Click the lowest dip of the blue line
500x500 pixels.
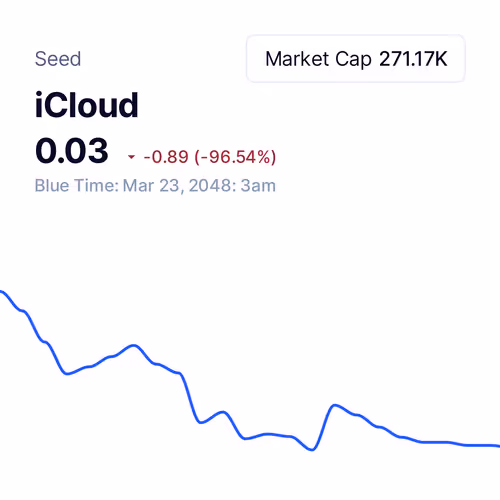(312, 449)
